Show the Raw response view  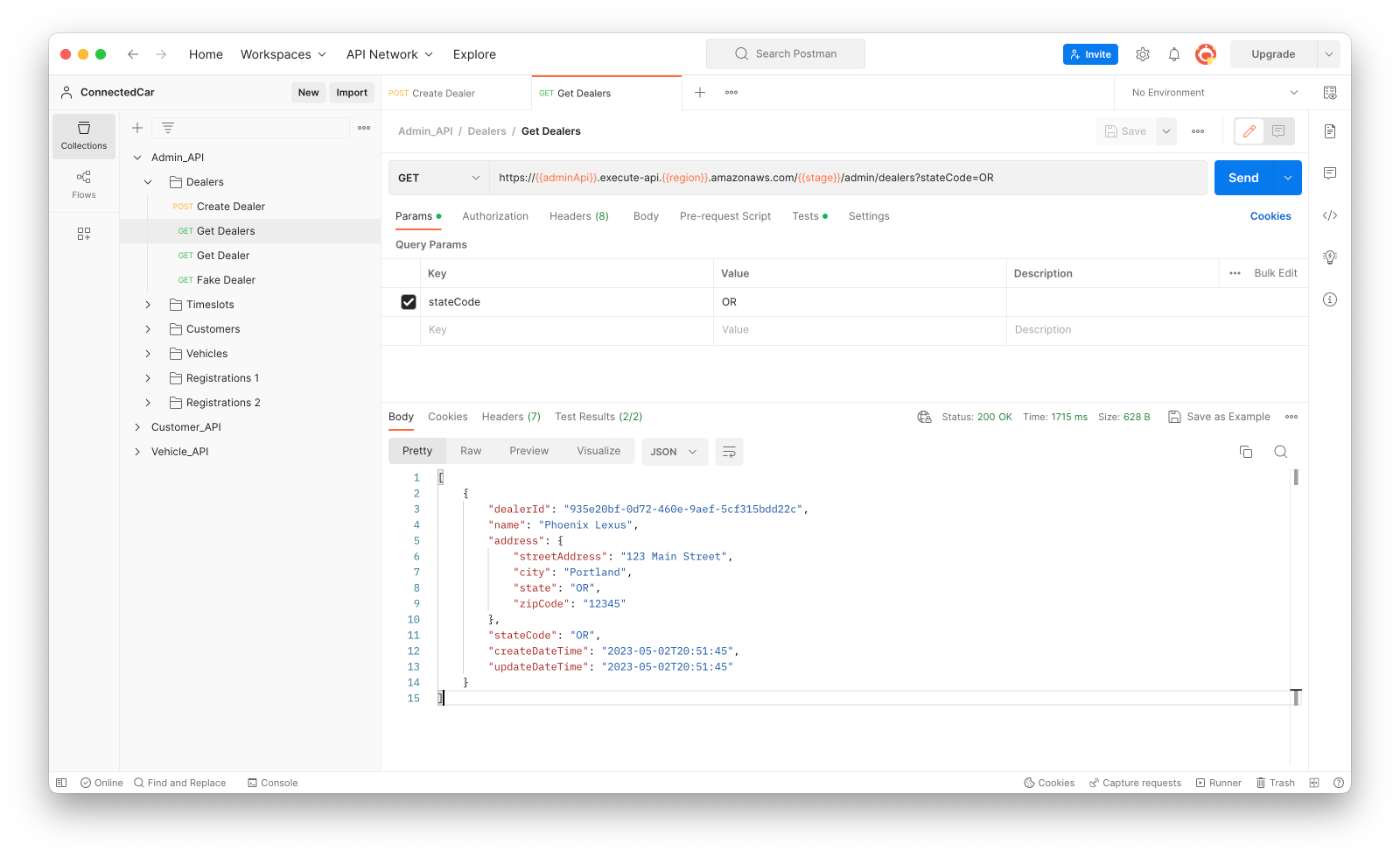[471, 452]
